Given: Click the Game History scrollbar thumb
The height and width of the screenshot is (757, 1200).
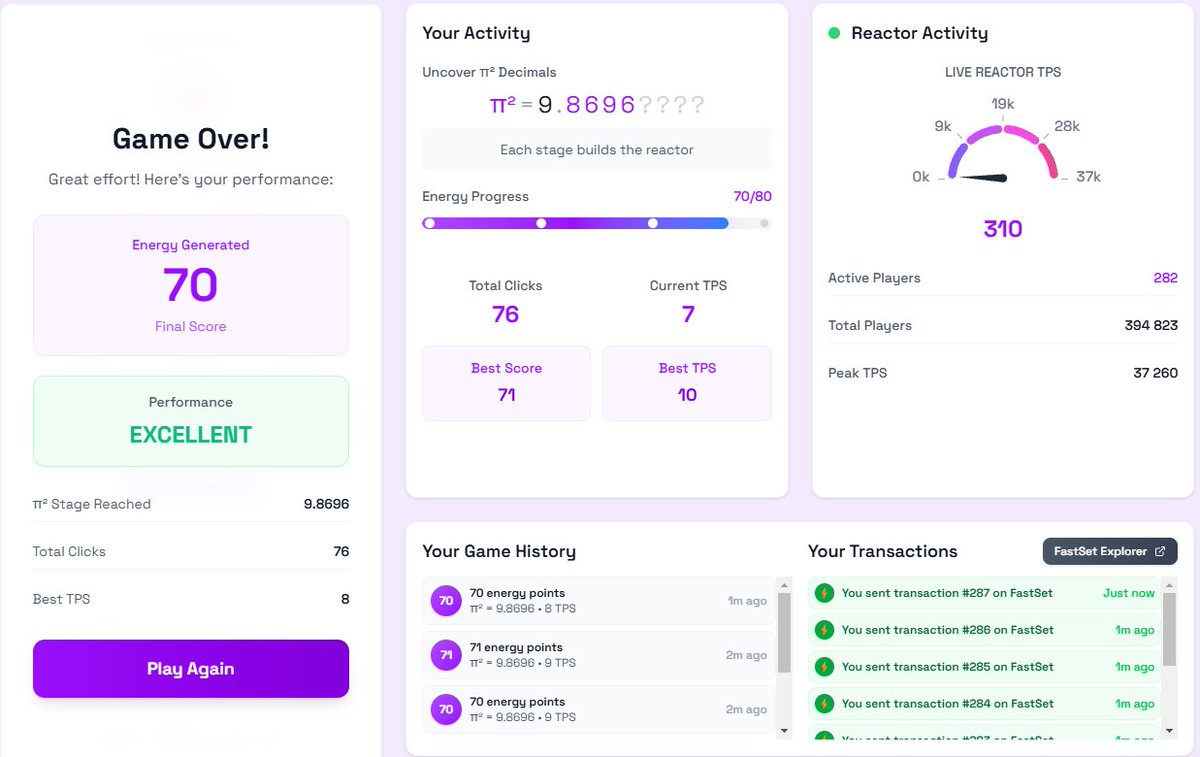Looking at the screenshot, I should (x=784, y=632).
